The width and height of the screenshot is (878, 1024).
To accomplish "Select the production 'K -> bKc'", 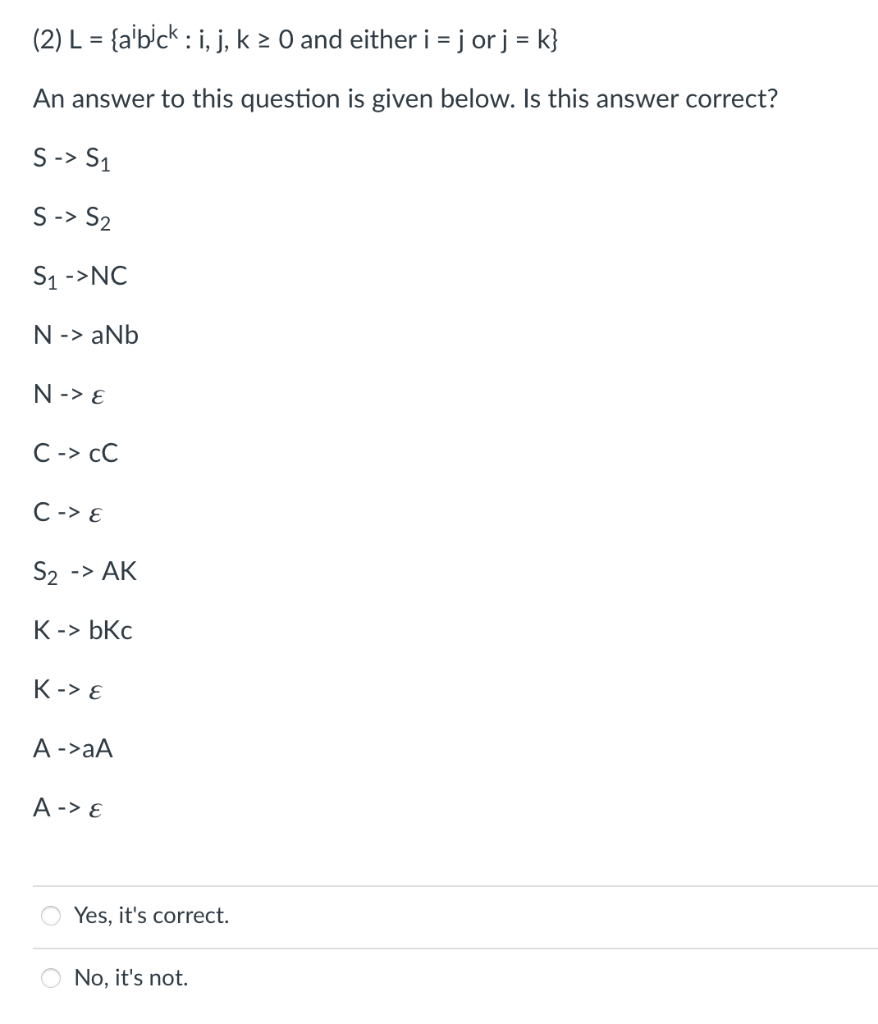I will (83, 630).
